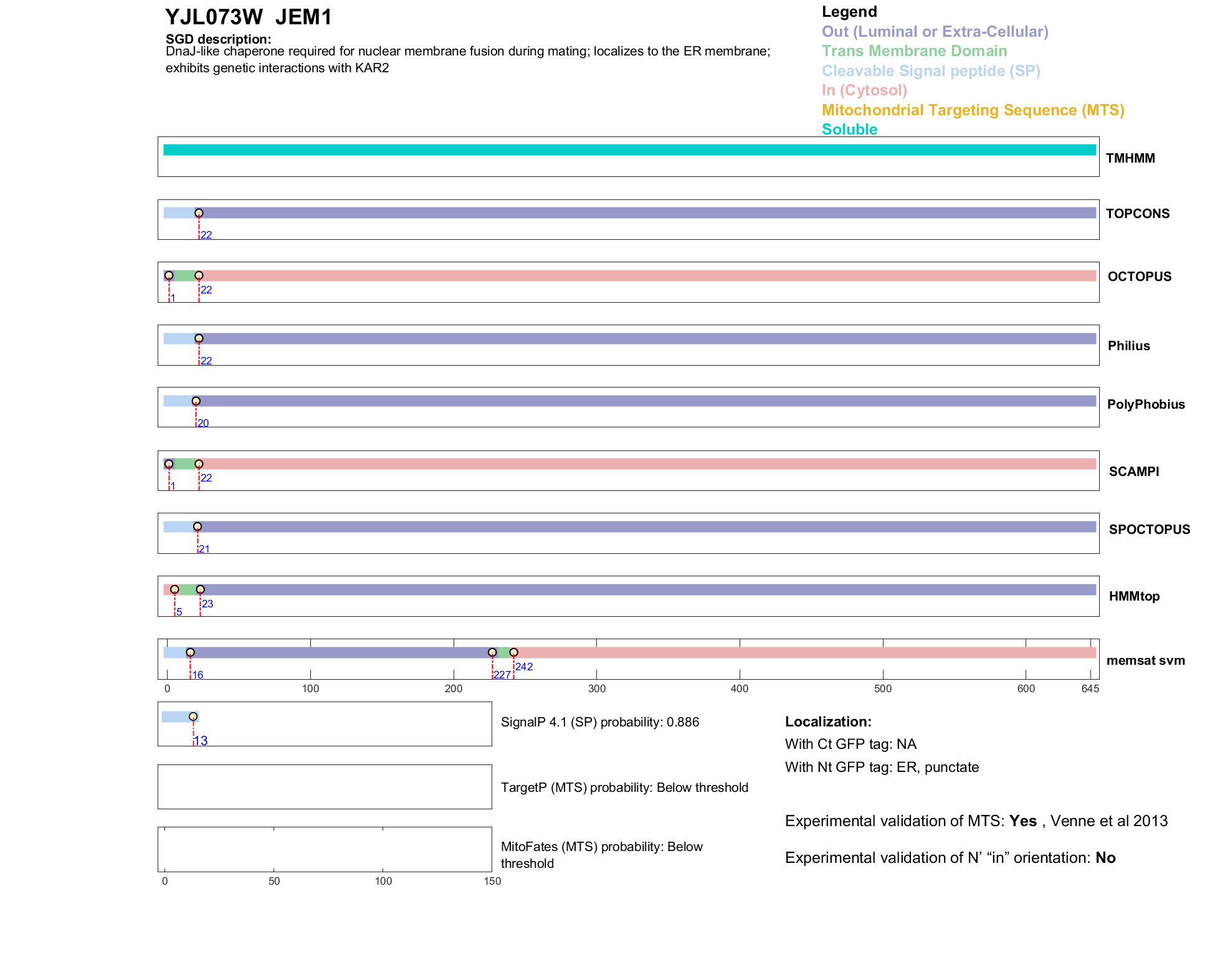1215x980 pixels.
Task: Select the Soluble legend entry
Action: (849, 130)
